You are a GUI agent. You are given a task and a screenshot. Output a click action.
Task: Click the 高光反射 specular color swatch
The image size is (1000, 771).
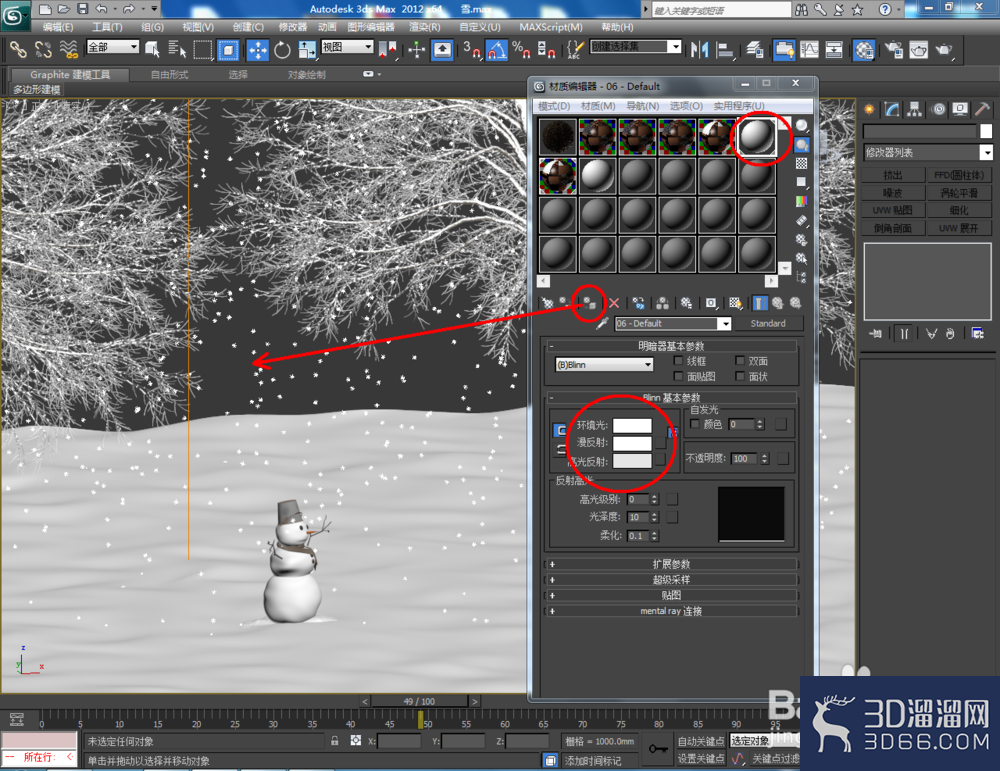[x=632, y=461]
